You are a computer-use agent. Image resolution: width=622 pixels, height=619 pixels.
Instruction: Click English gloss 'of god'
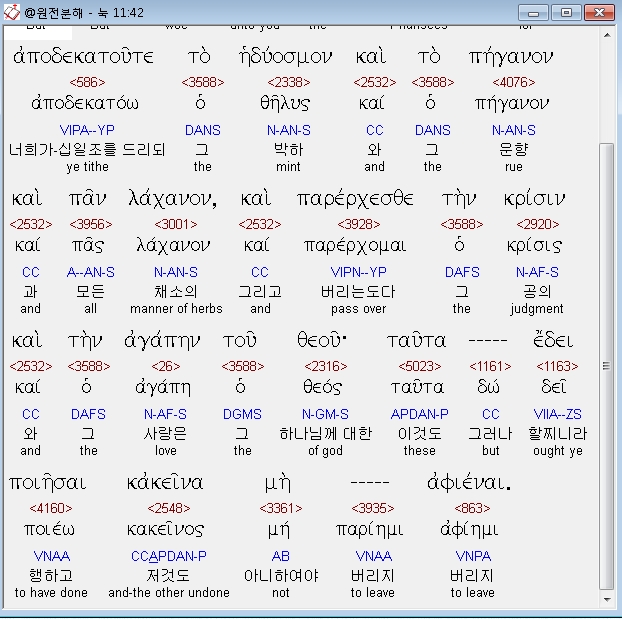click(x=325, y=451)
